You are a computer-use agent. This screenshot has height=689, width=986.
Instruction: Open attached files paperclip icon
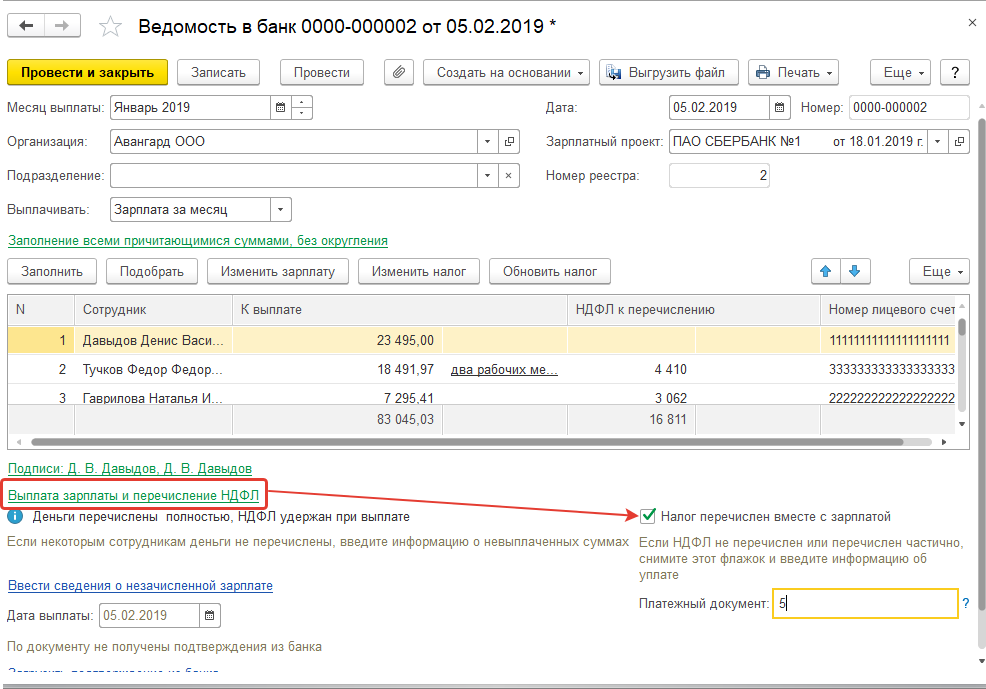399,72
